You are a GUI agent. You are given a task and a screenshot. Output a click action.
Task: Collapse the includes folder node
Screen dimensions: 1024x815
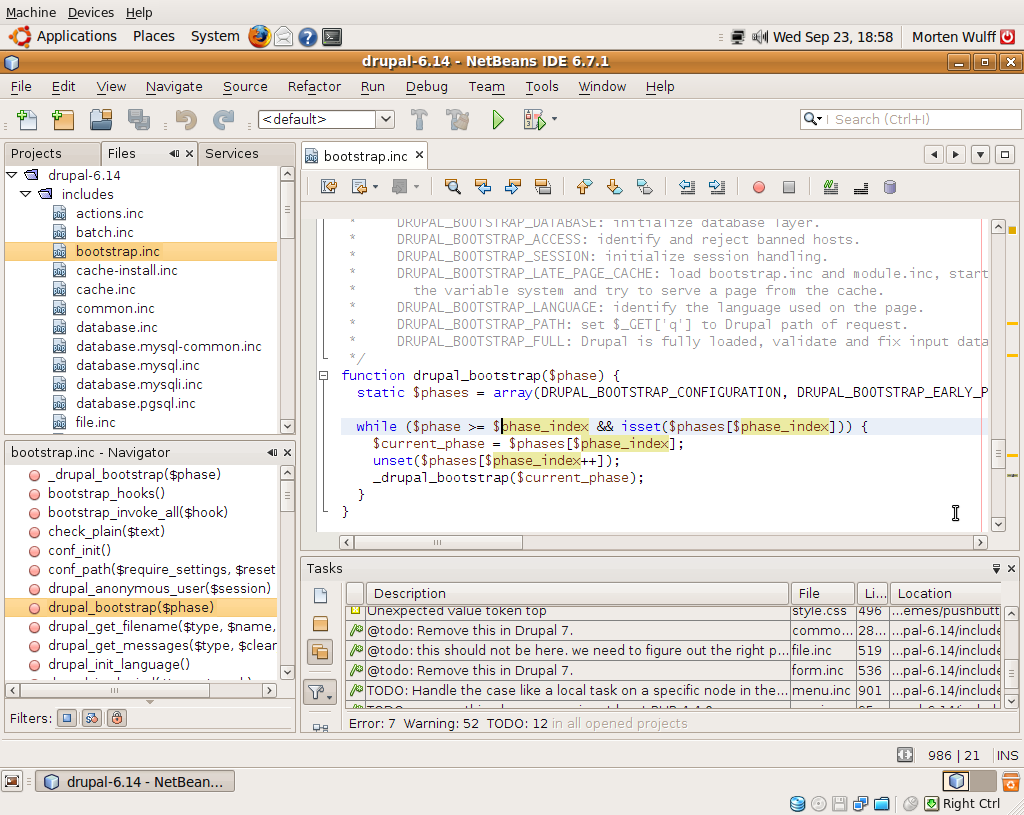click(x=25, y=194)
